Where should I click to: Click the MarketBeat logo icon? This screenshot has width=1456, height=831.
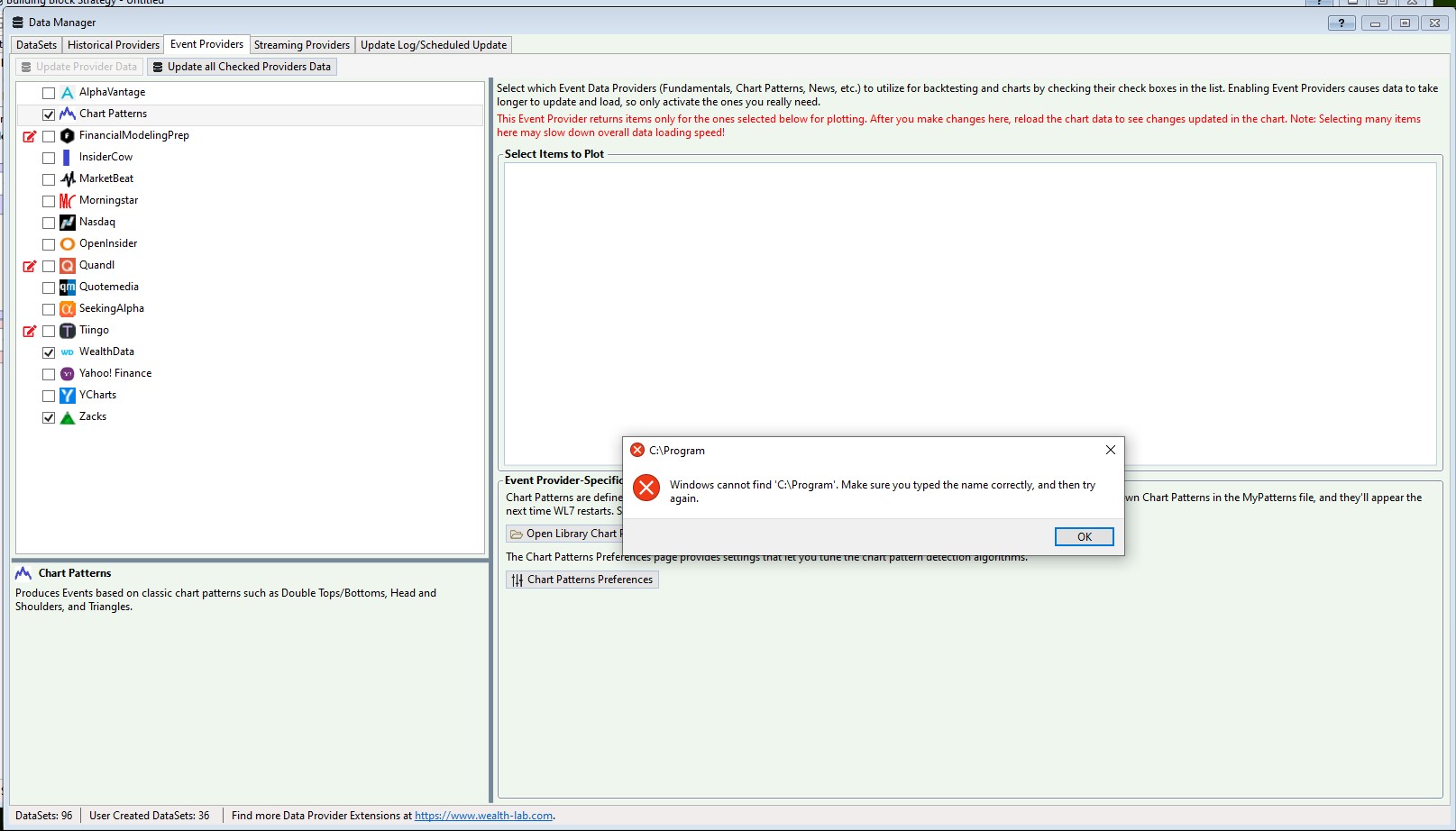(68, 179)
